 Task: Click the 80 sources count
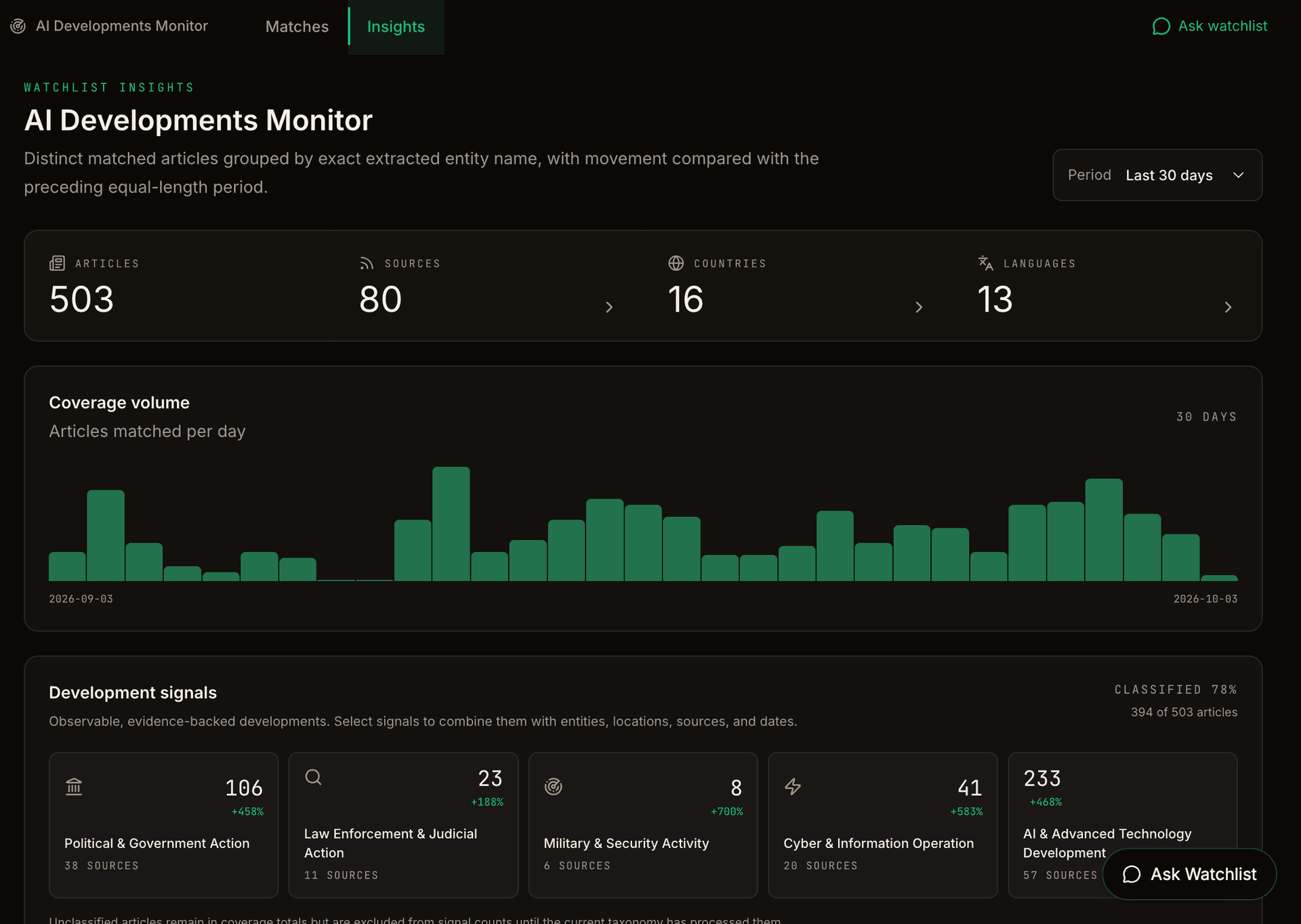(381, 299)
